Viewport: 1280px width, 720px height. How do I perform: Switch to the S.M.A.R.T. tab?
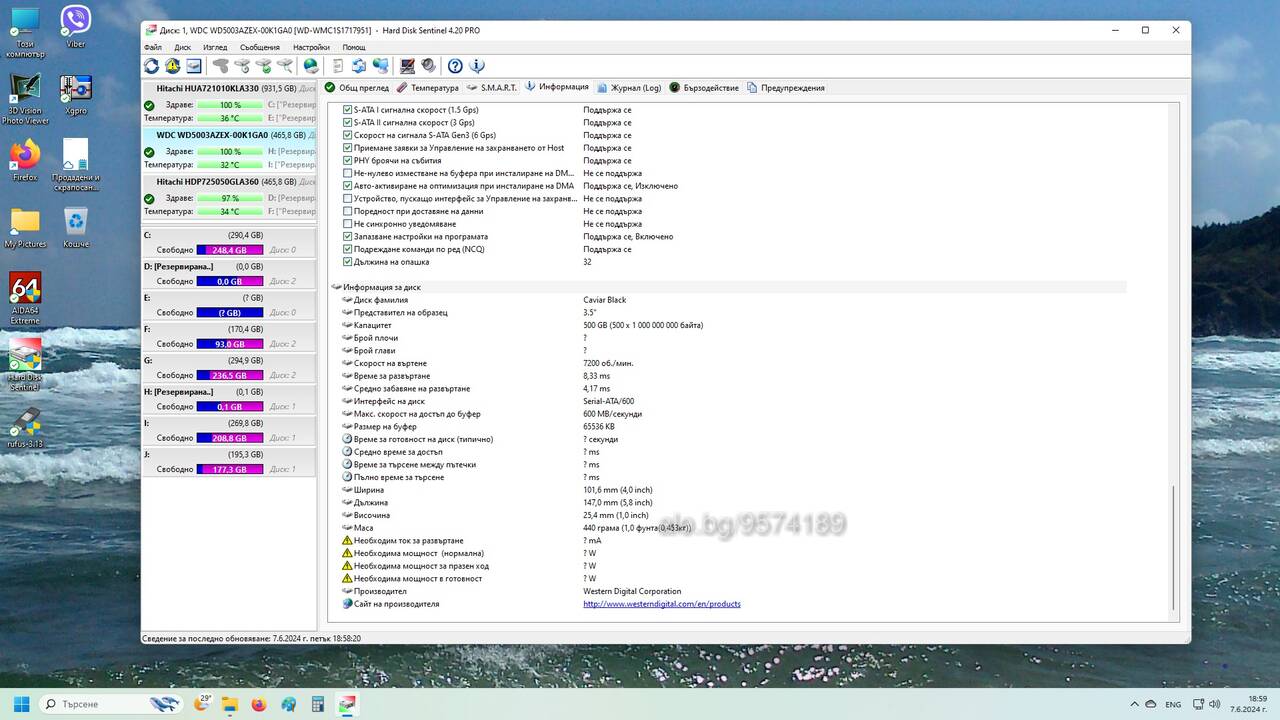[x=492, y=88]
